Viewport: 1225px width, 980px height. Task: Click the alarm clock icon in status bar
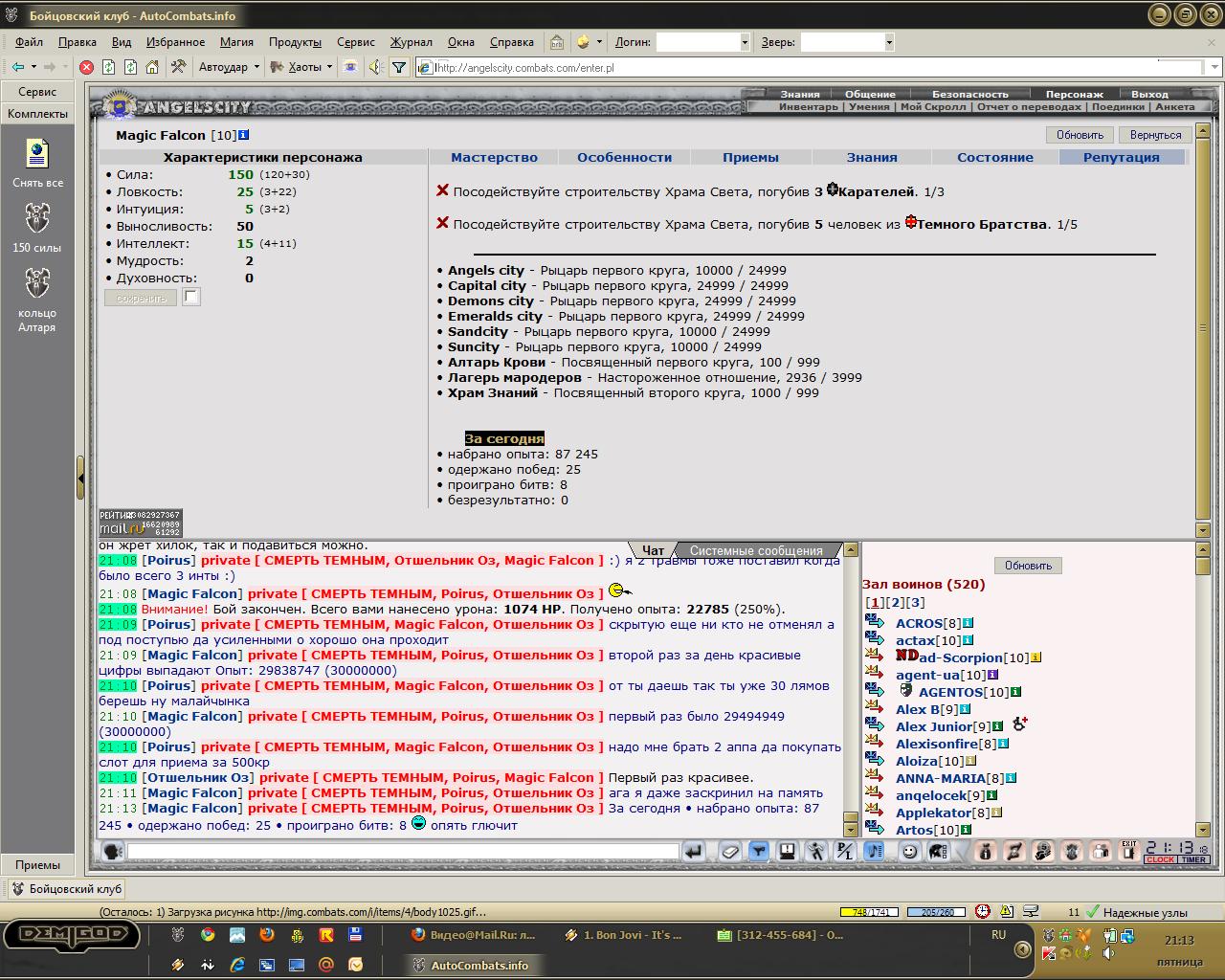pyautogui.click(x=982, y=912)
